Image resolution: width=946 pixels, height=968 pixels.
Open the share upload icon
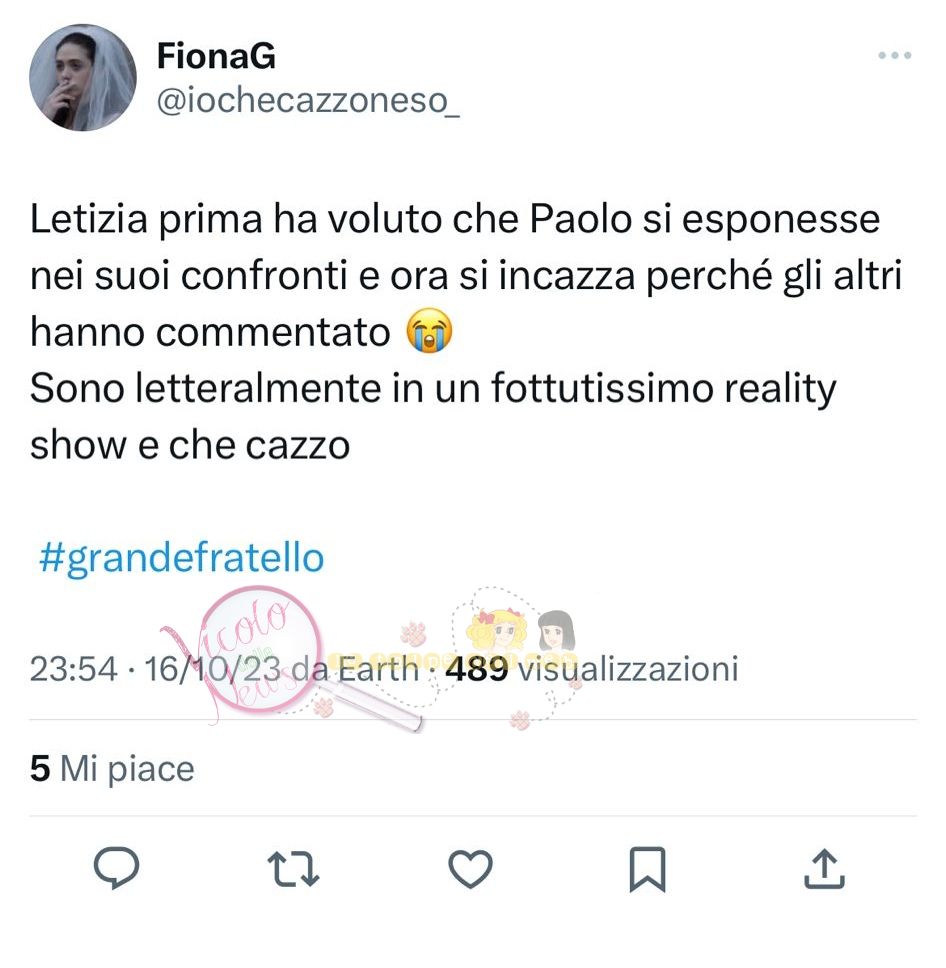click(x=824, y=869)
